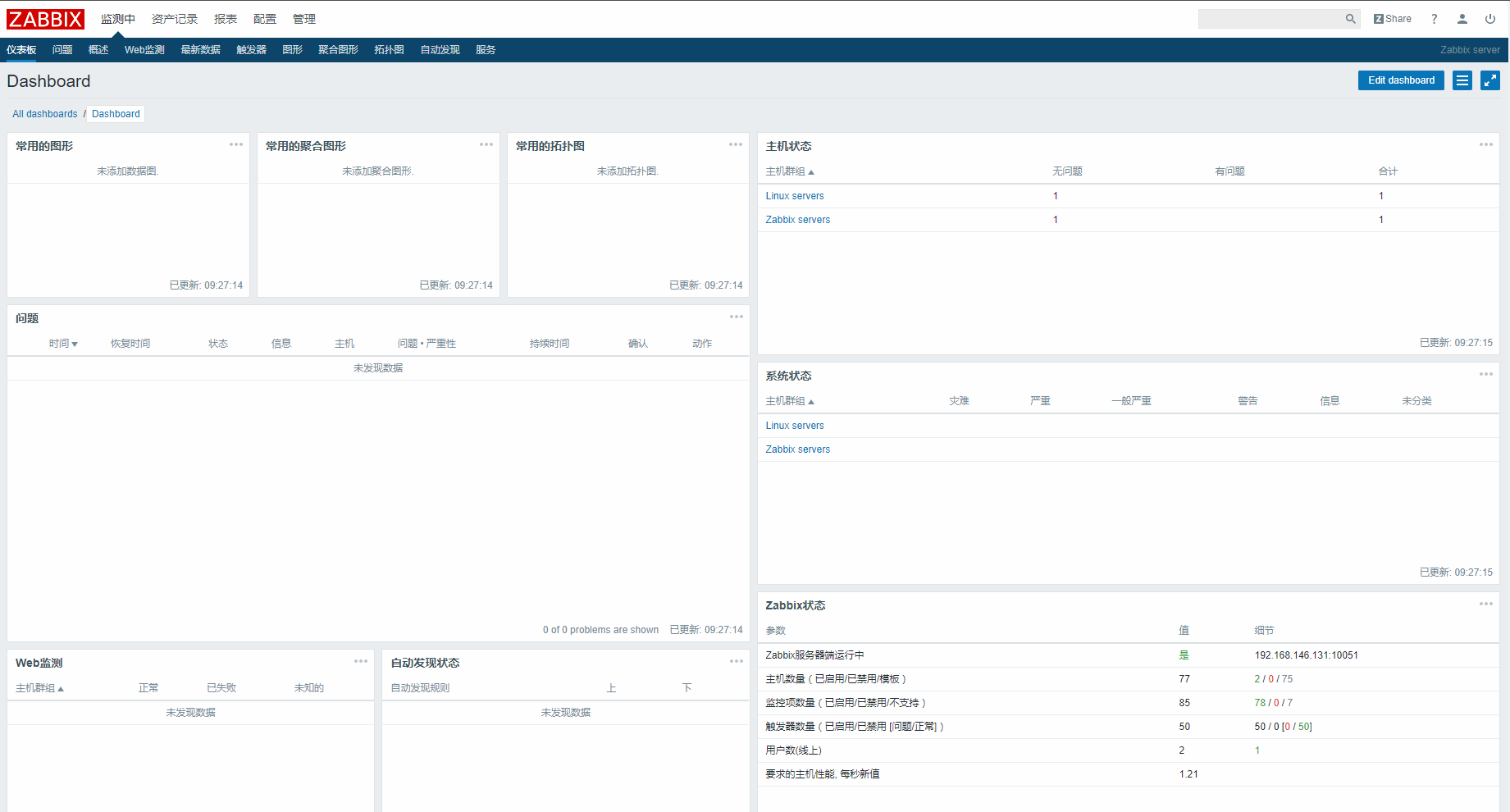This screenshot has width=1510, height=812.
Task: Switch to 自动发现 submenu tab
Action: [x=440, y=50]
